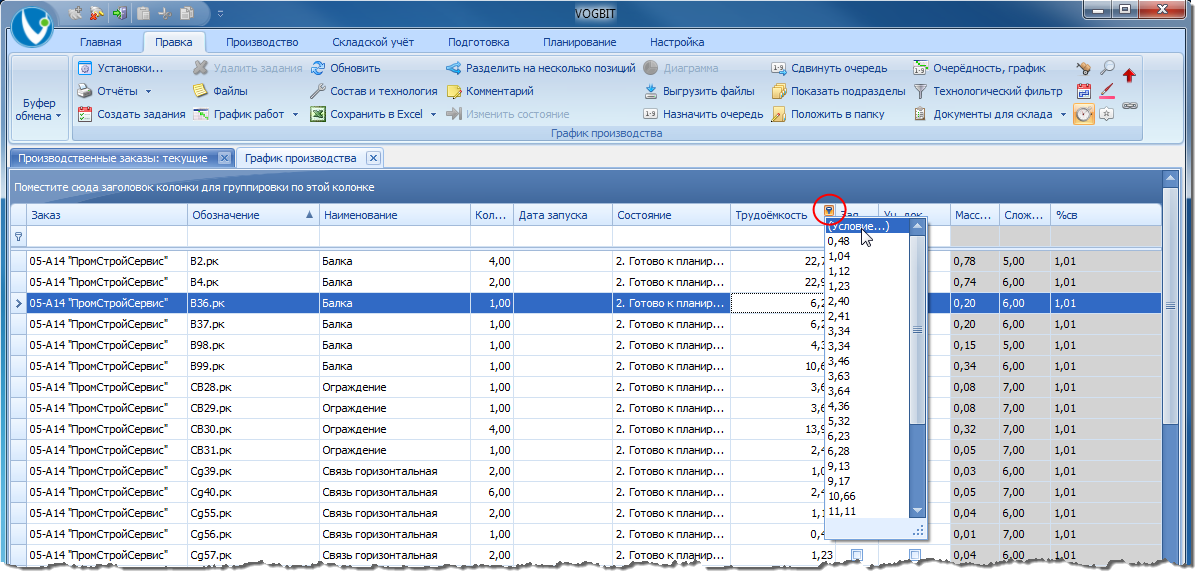Viewport: 1200px width, 575px height.
Task: Expand the Документы для склада dropdown arrow
Action: (x=1063, y=115)
